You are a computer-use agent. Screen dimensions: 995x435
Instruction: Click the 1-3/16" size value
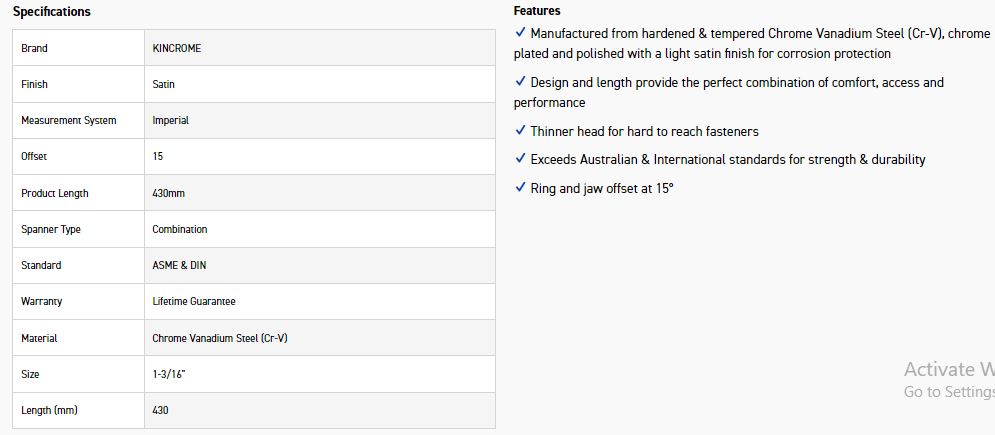pyautogui.click(x=170, y=374)
